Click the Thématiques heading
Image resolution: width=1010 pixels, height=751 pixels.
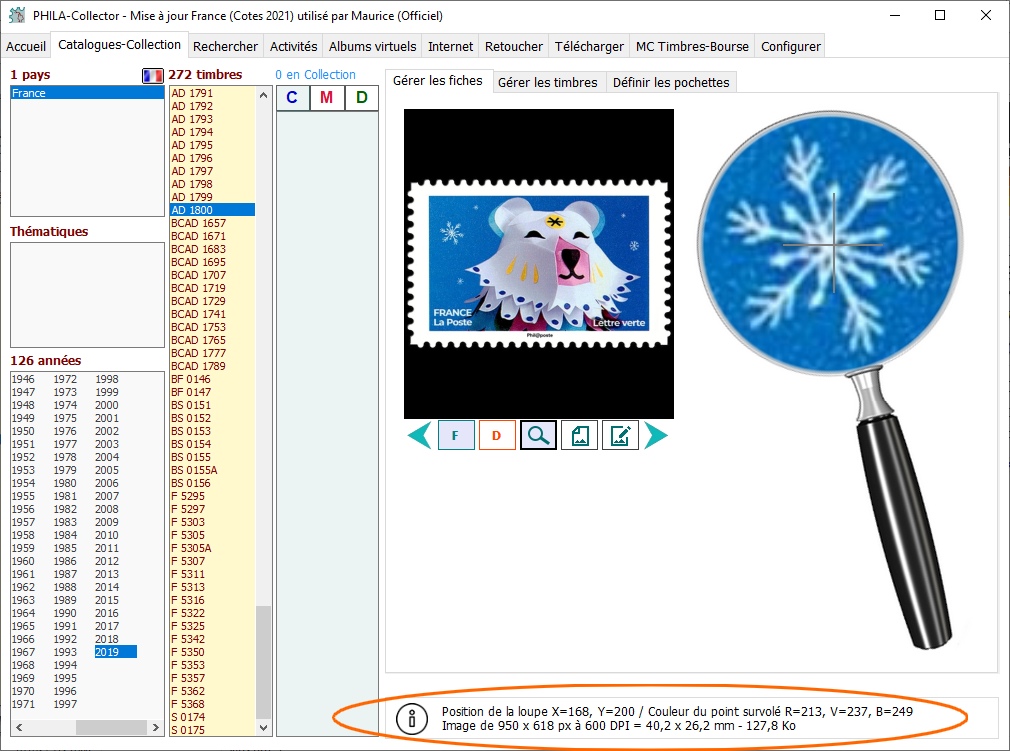coord(49,232)
